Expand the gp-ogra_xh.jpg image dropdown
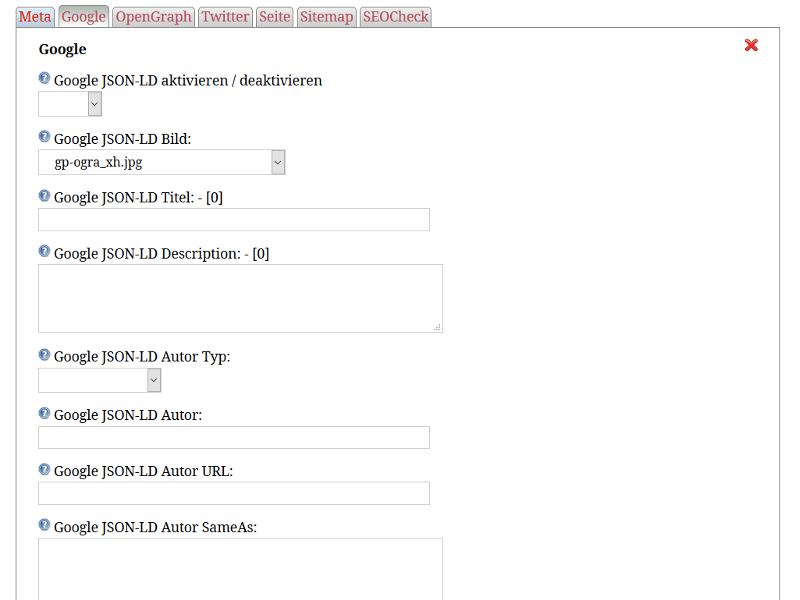This screenshot has width=800, height=600. 162,162
